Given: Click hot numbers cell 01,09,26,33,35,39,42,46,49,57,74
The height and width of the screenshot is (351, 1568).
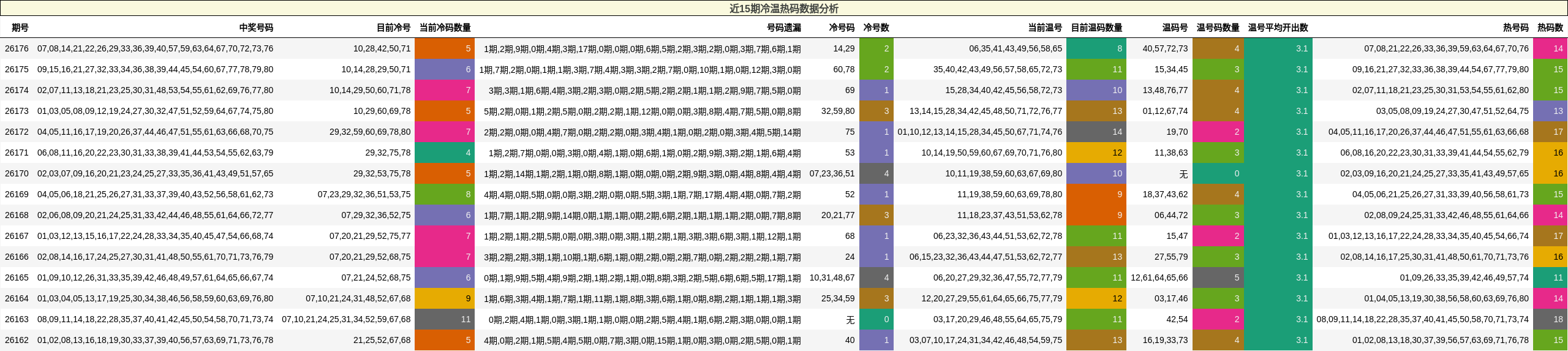Looking at the screenshot, I should 1464,277.
